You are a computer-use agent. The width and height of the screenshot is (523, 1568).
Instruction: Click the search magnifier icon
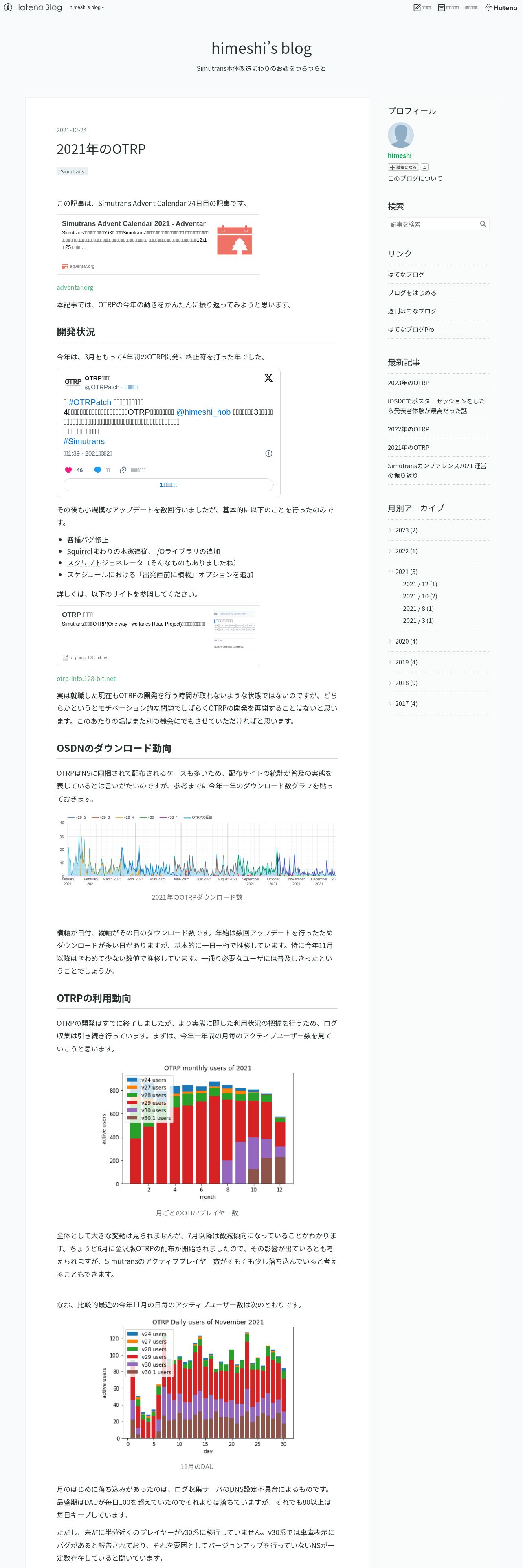click(x=483, y=224)
